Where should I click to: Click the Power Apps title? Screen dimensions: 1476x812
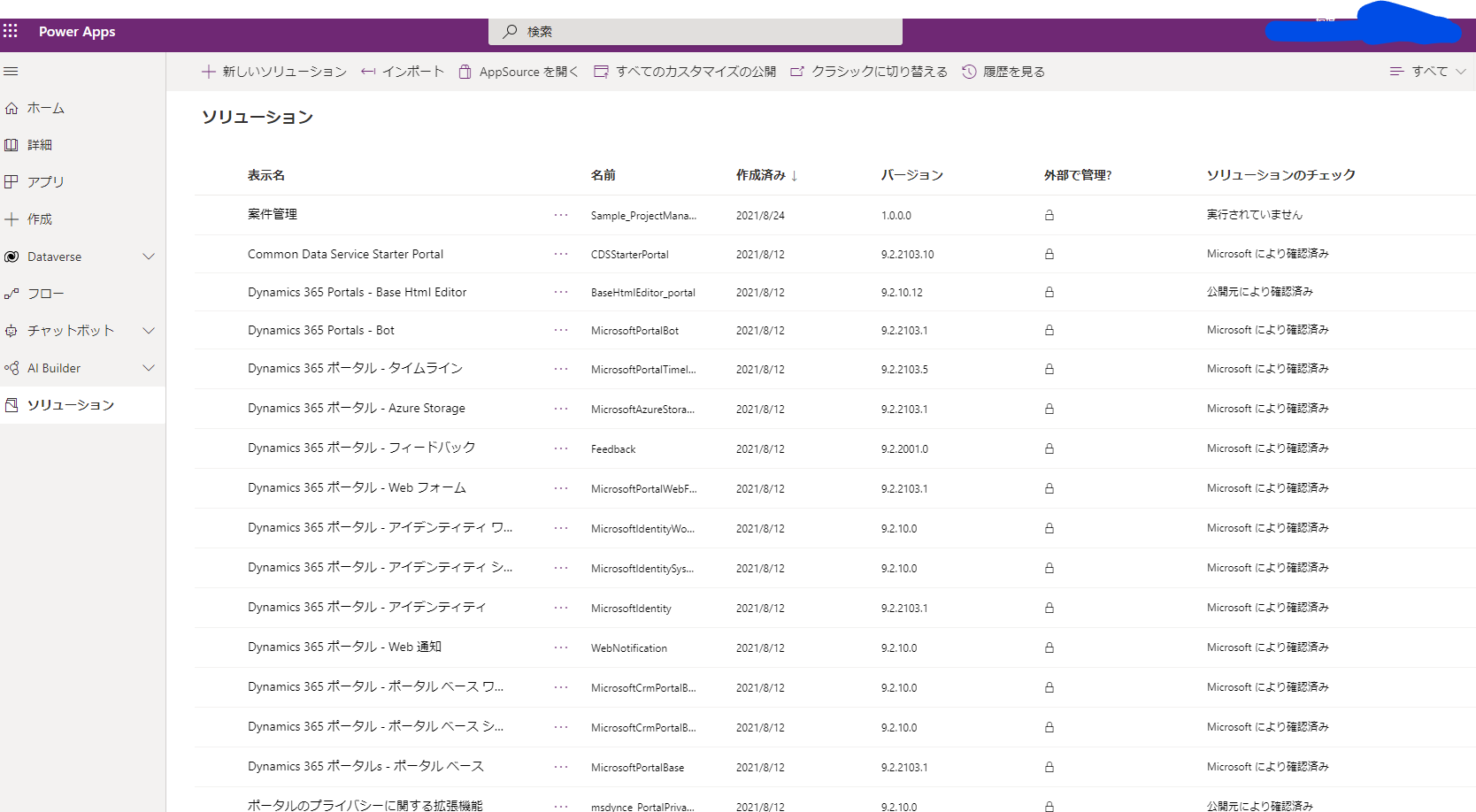click(77, 31)
